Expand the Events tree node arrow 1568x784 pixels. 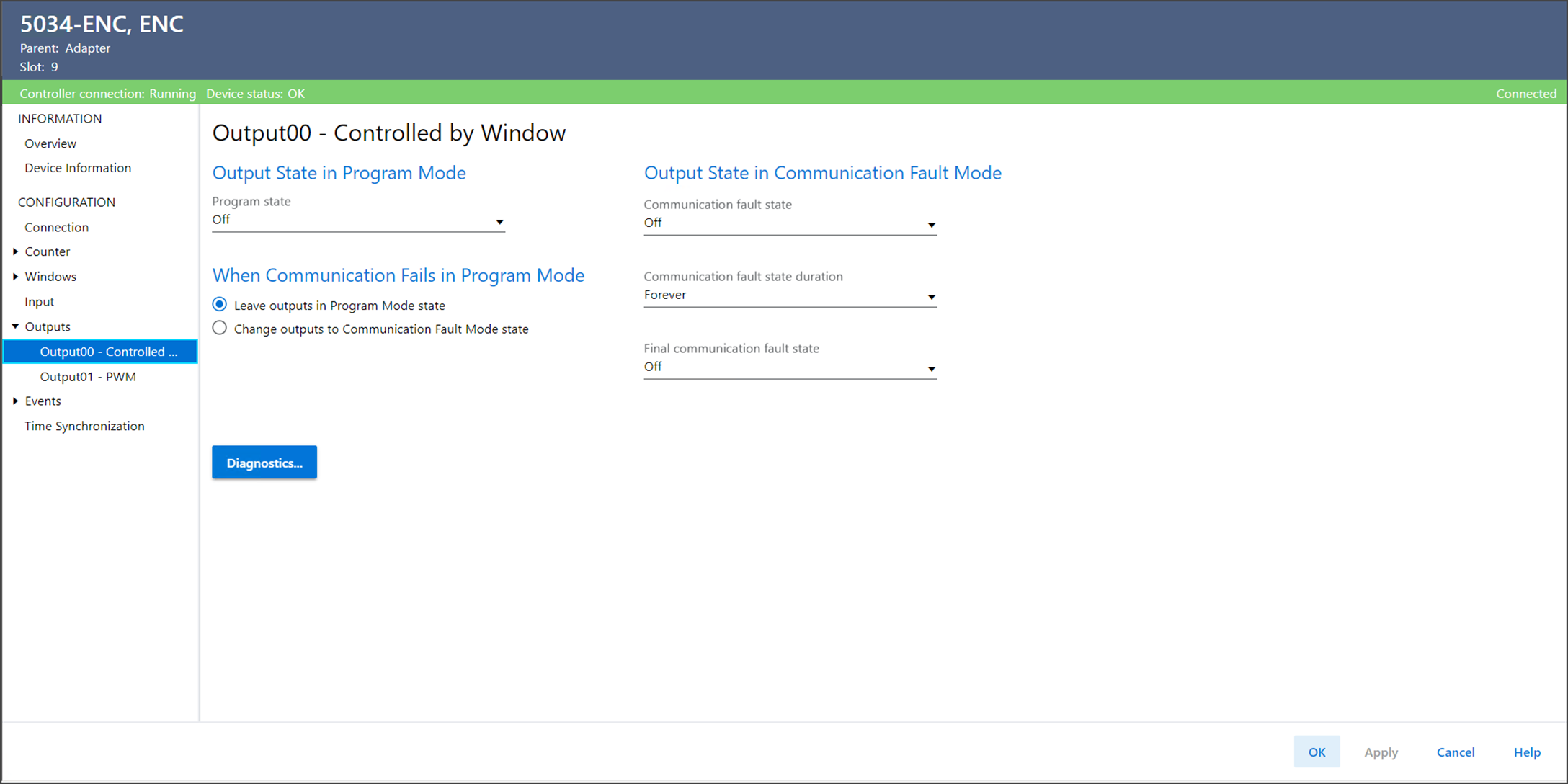coord(15,401)
